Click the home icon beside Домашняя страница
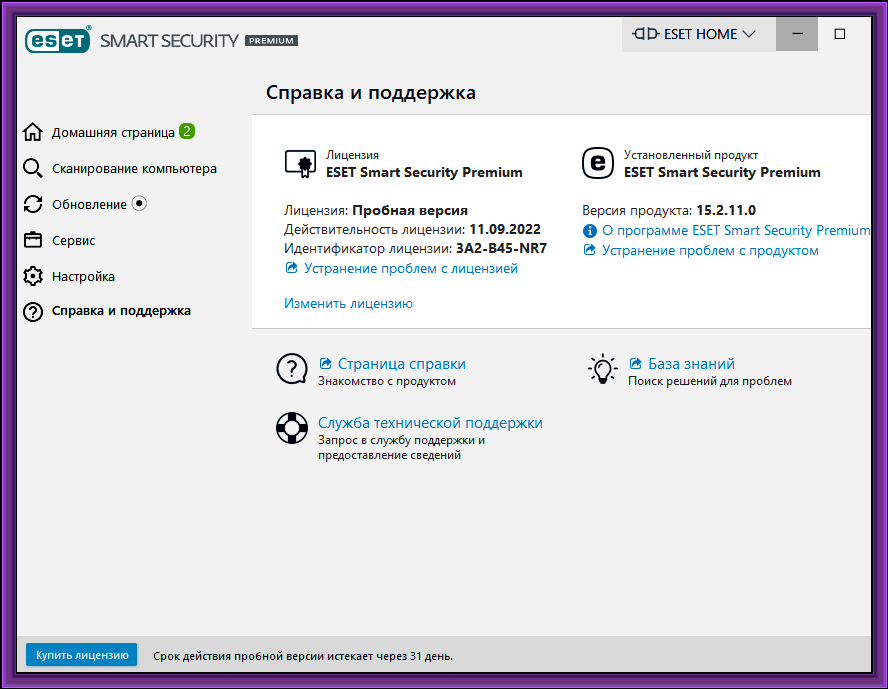Image resolution: width=888 pixels, height=689 pixels. click(33, 132)
